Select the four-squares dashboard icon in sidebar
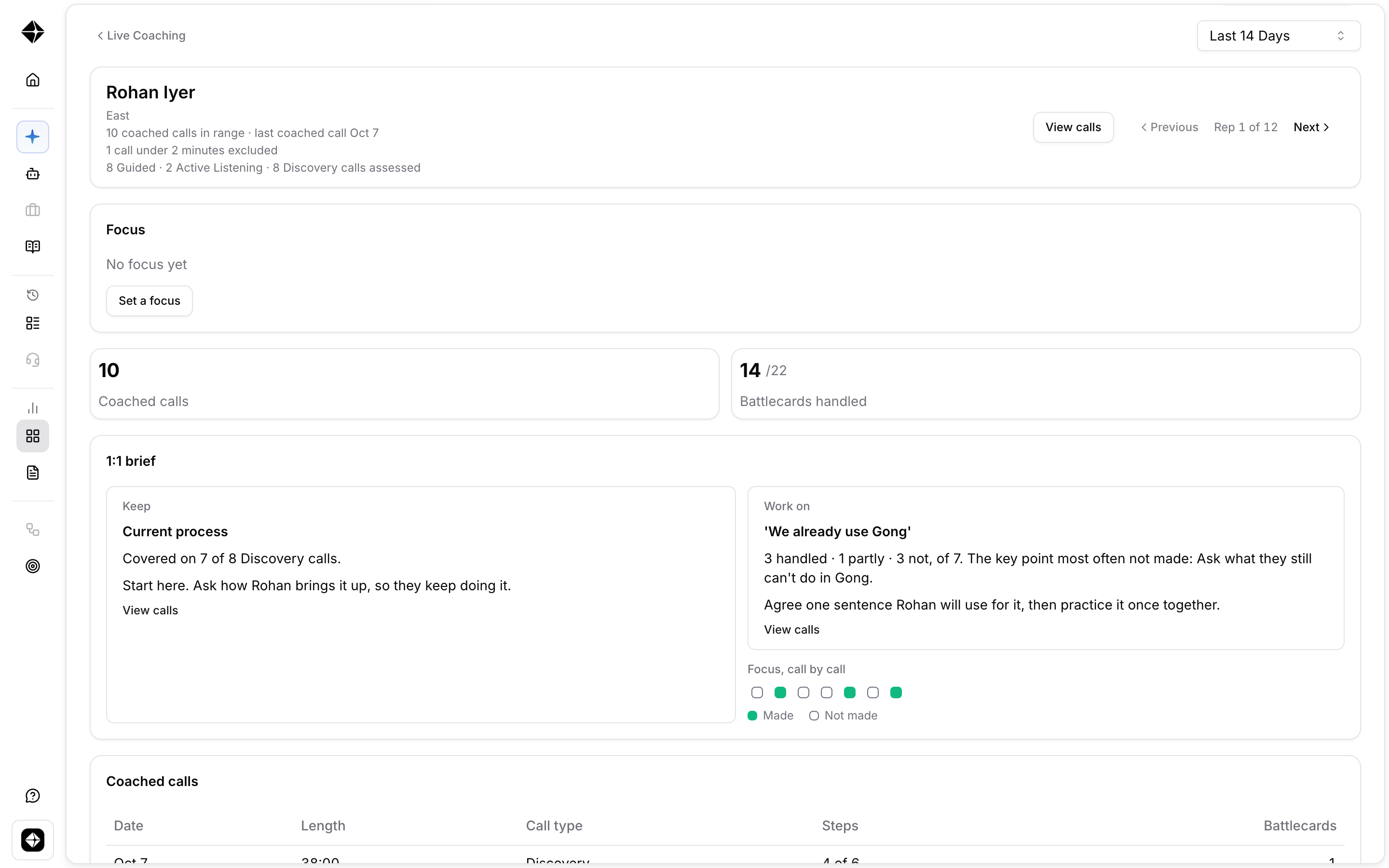 tap(33, 436)
